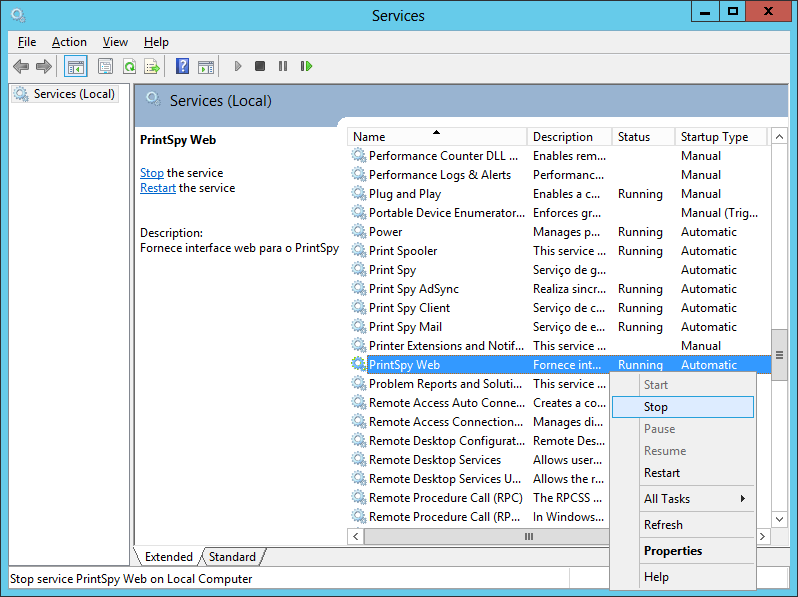
Task: Click the Properties sheet toolbar icon
Action: (x=105, y=66)
